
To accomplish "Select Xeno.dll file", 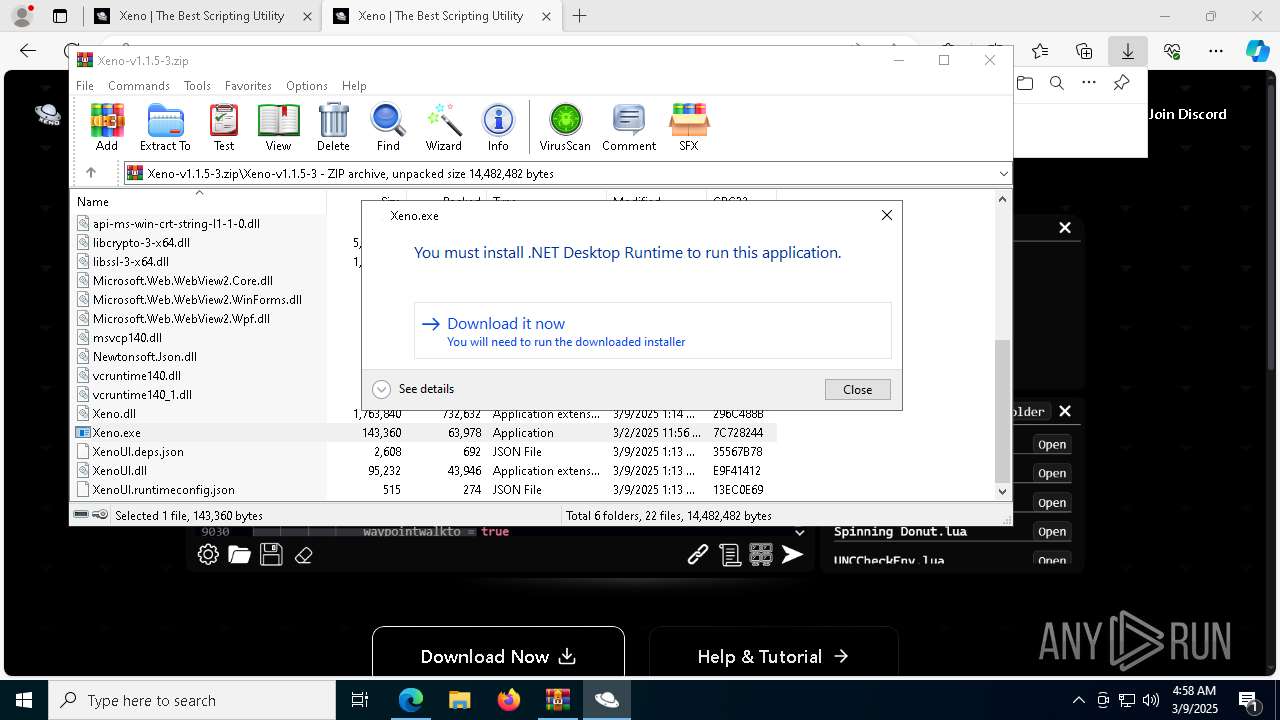I will (114, 414).
